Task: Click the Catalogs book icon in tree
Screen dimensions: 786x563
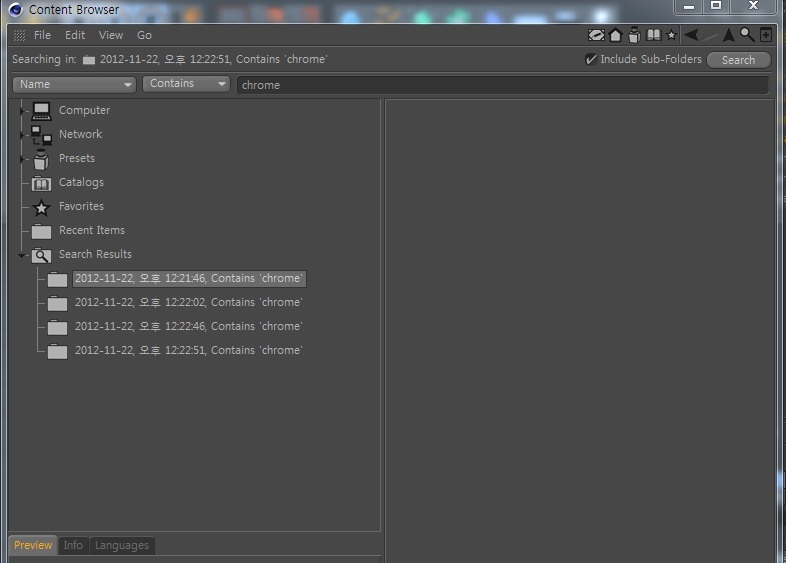Action: [41, 183]
